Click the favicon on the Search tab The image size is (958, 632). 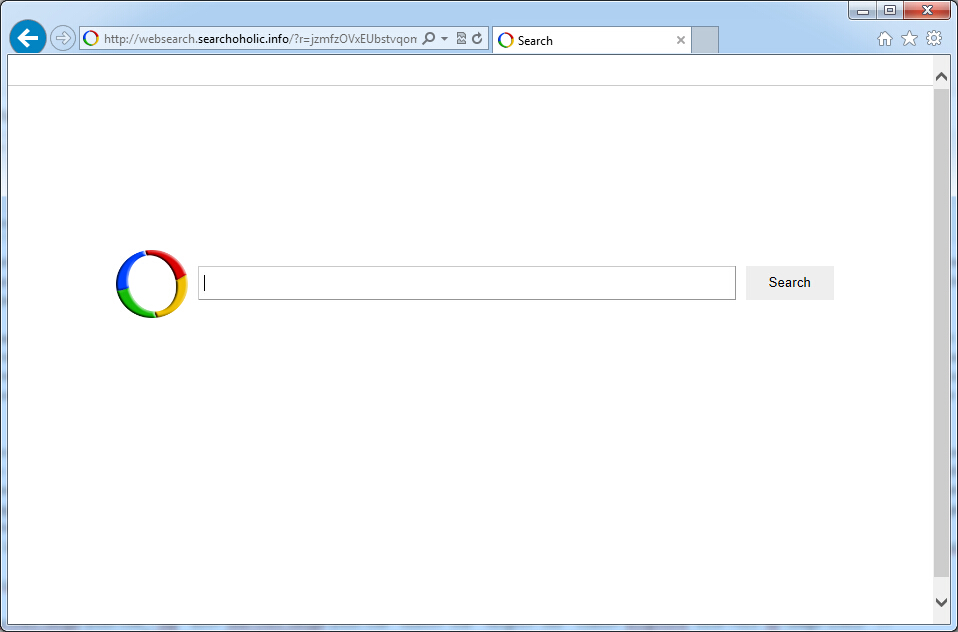tap(506, 40)
